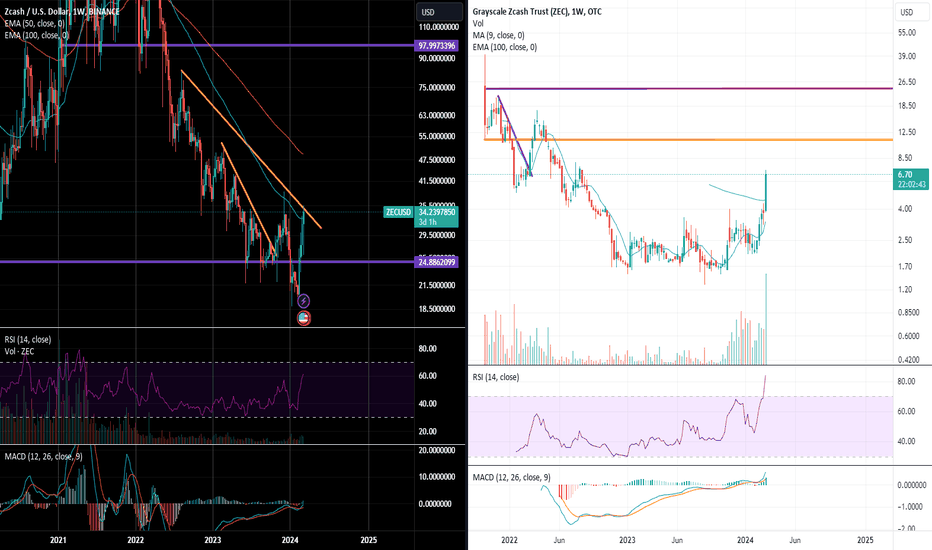This screenshot has width=932, height=550.
Task: Click the 20.0000000 MACD axis label
Action: click(439, 451)
